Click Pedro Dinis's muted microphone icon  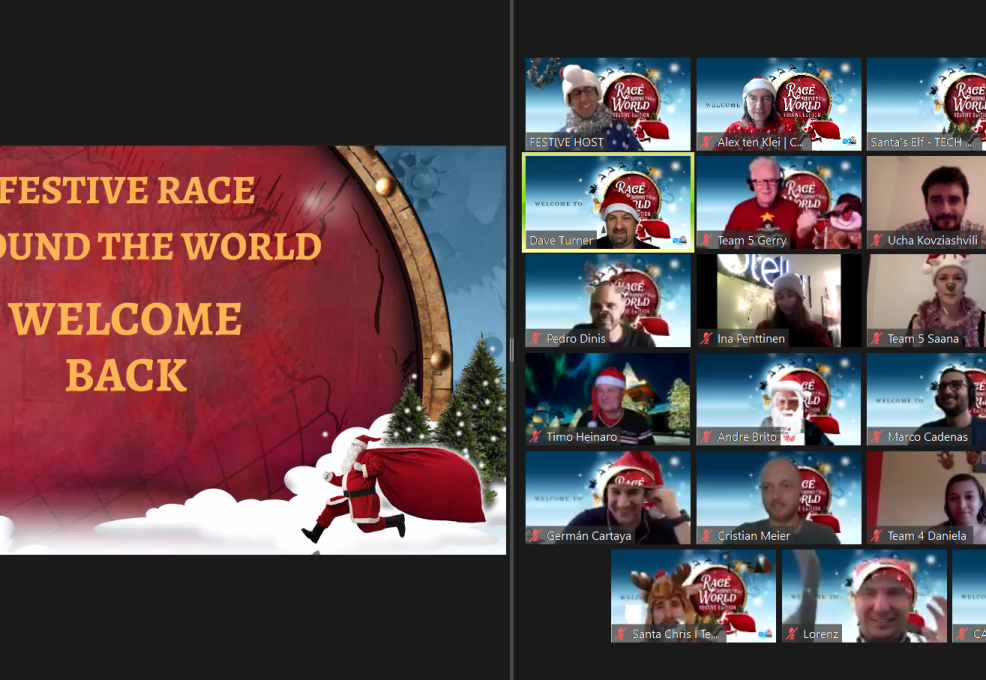(x=536, y=339)
